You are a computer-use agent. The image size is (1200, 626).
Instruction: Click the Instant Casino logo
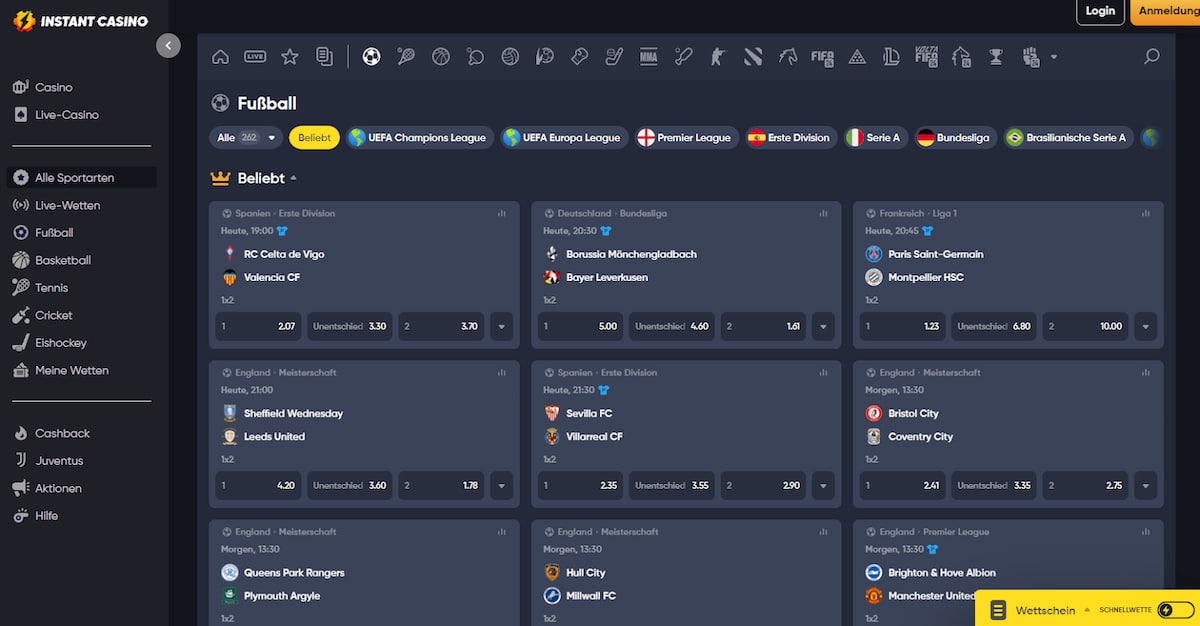click(81, 20)
